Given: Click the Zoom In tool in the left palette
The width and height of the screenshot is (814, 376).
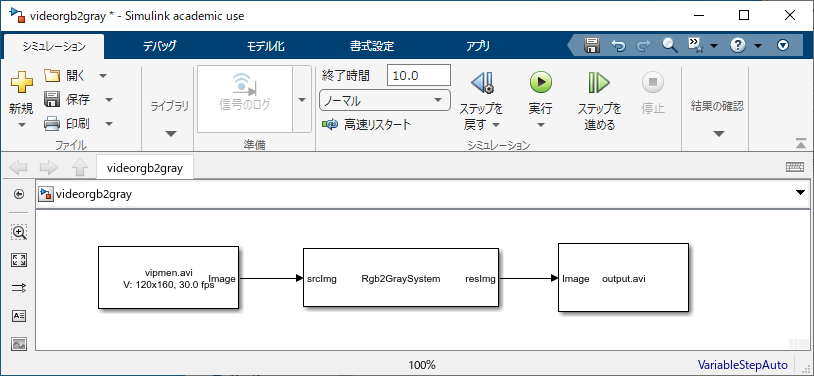Looking at the screenshot, I should [19, 233].
